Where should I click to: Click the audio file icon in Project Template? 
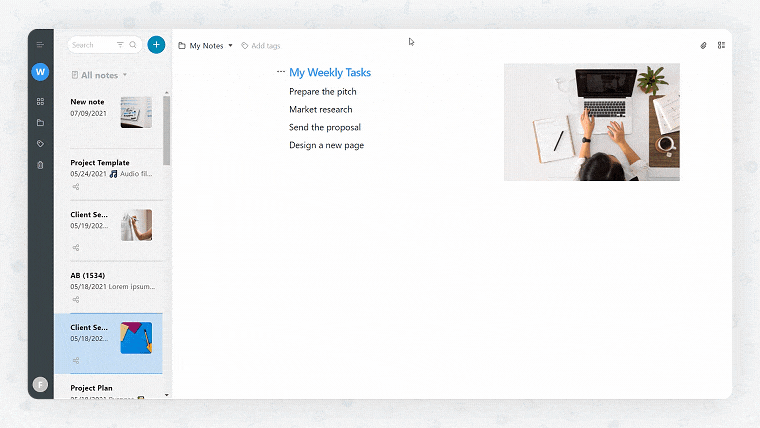[113, 174]
